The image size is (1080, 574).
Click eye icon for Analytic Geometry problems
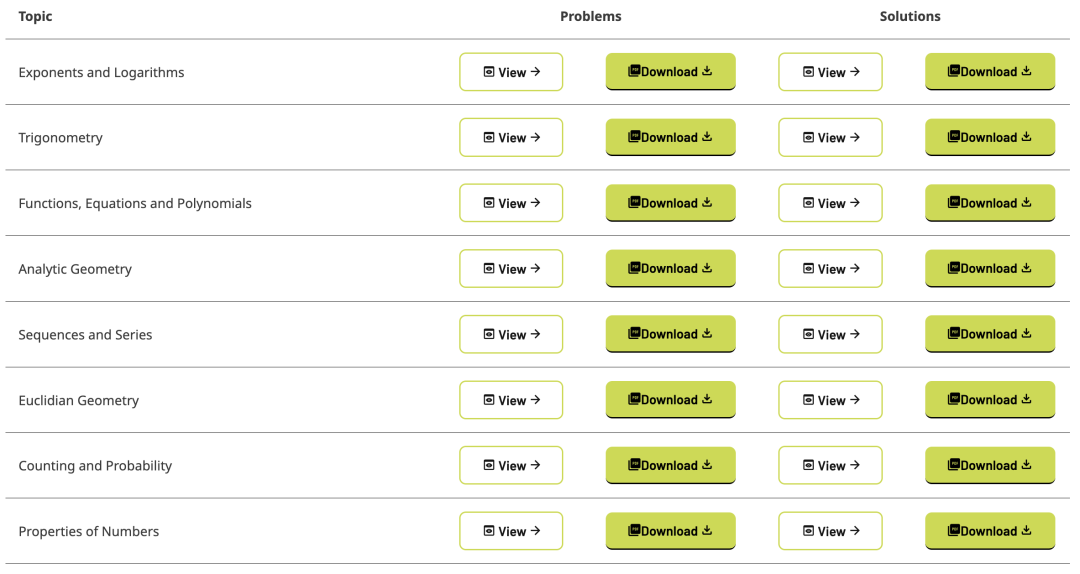click(489, 269)
